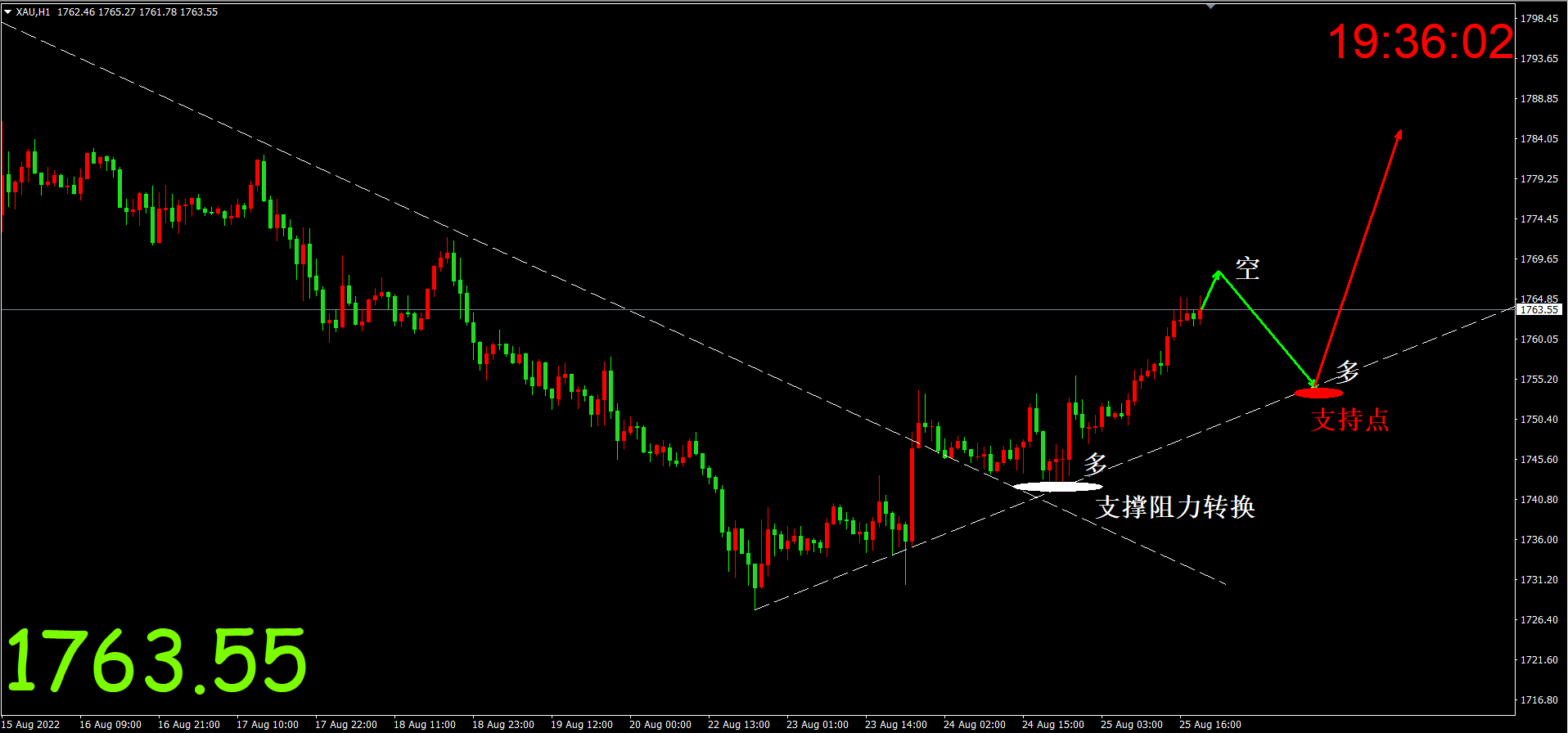Click the 1736.00 price axis label
The height and width of the screenshot is (733, 1568).
pyautogui.click(x=1539, y=539)
